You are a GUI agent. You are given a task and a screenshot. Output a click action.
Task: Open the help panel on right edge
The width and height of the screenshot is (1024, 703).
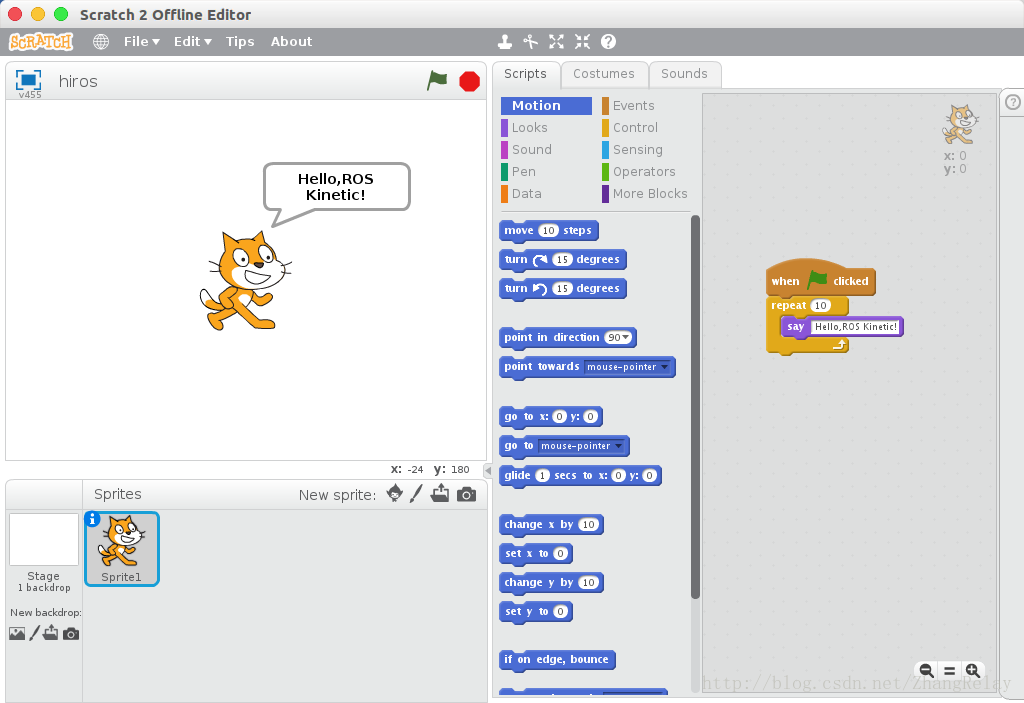tap(1012, 102)
